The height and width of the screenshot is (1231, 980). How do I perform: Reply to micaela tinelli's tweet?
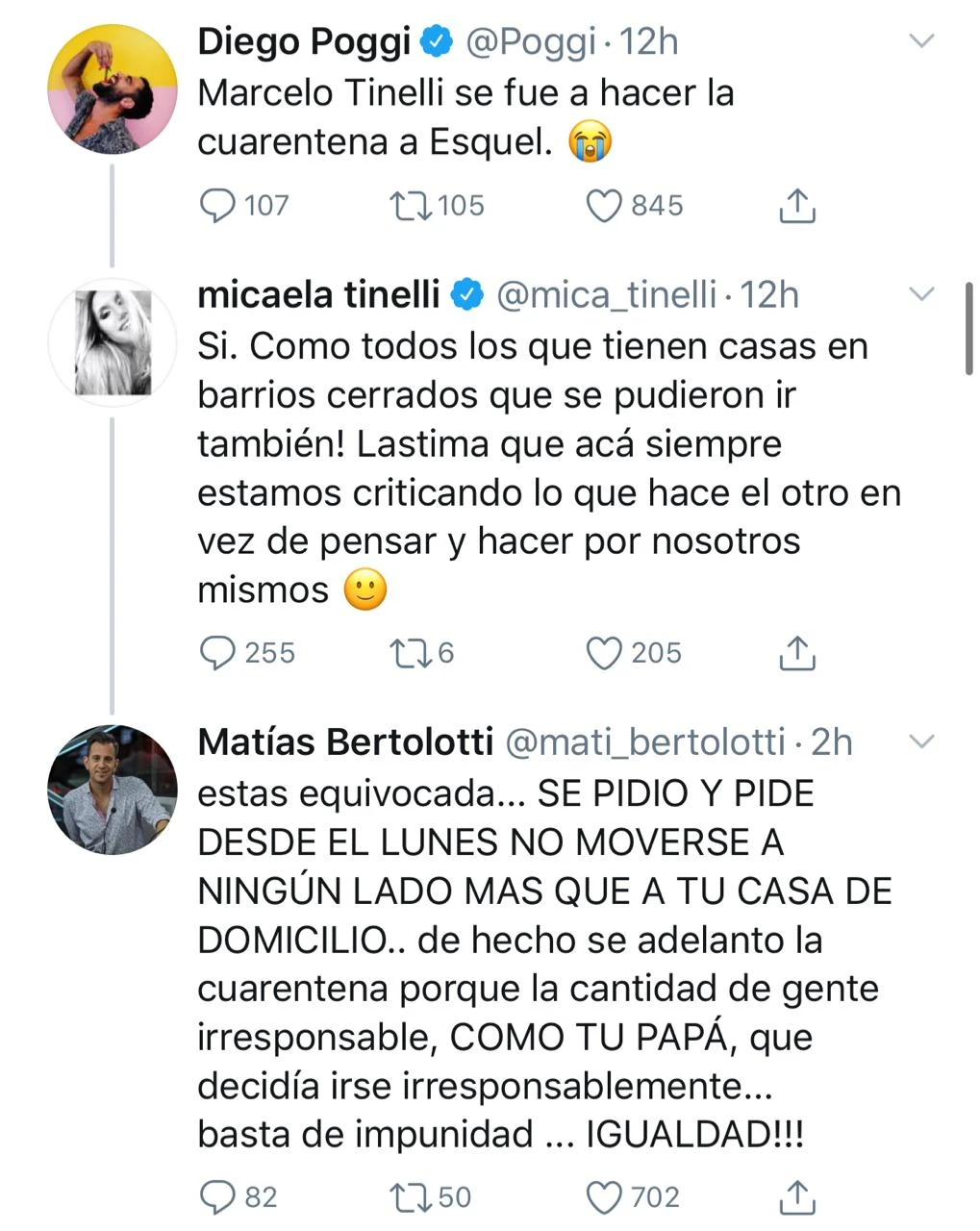(x=217, y=653)
